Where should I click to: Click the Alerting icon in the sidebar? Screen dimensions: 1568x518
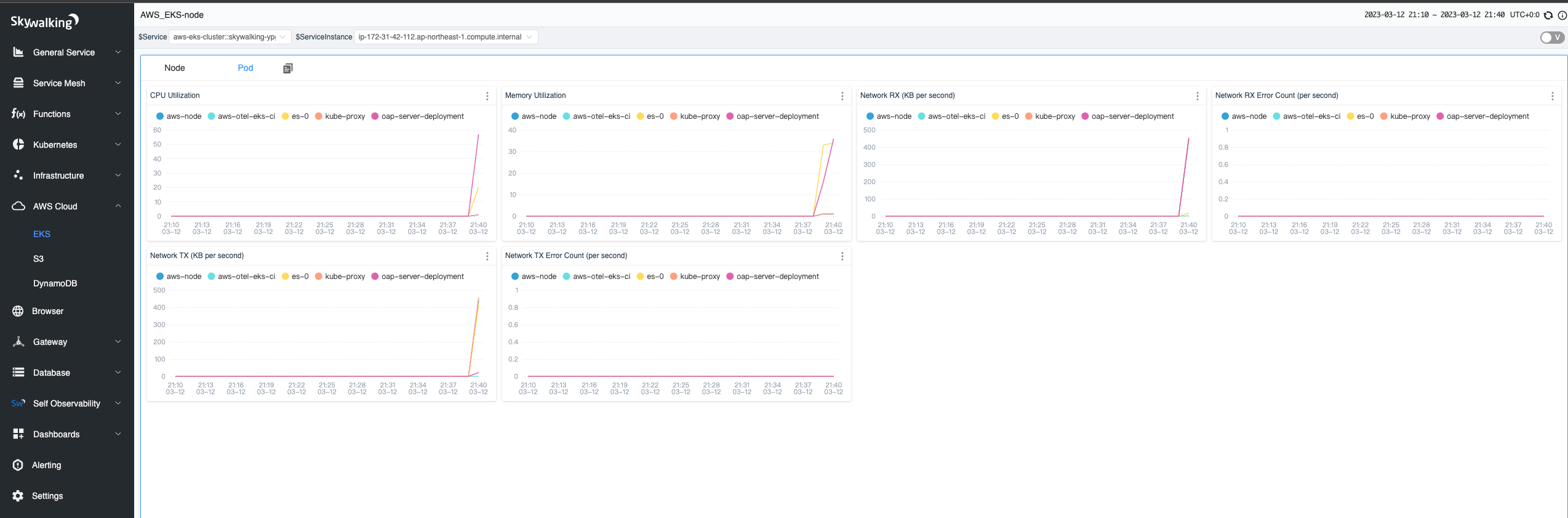(x=18, y=465)
